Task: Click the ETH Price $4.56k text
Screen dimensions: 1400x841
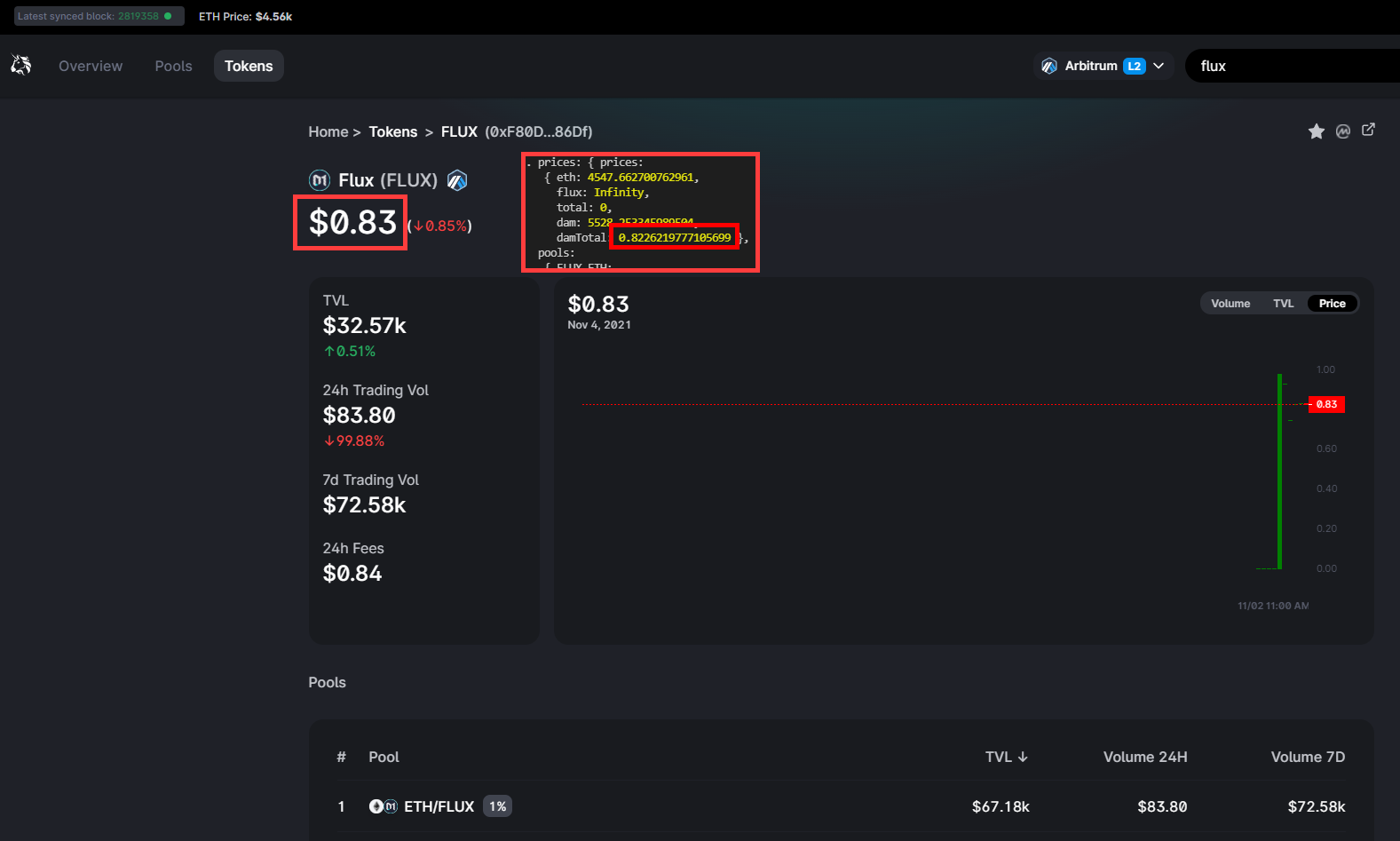Action: coord(245,16)
